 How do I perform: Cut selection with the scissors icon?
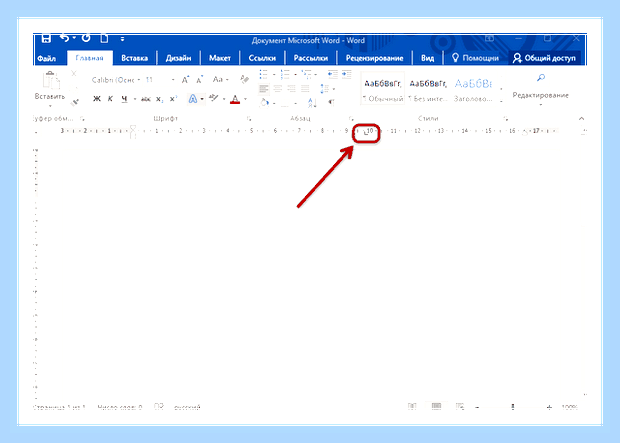click(x=74, y=74)
